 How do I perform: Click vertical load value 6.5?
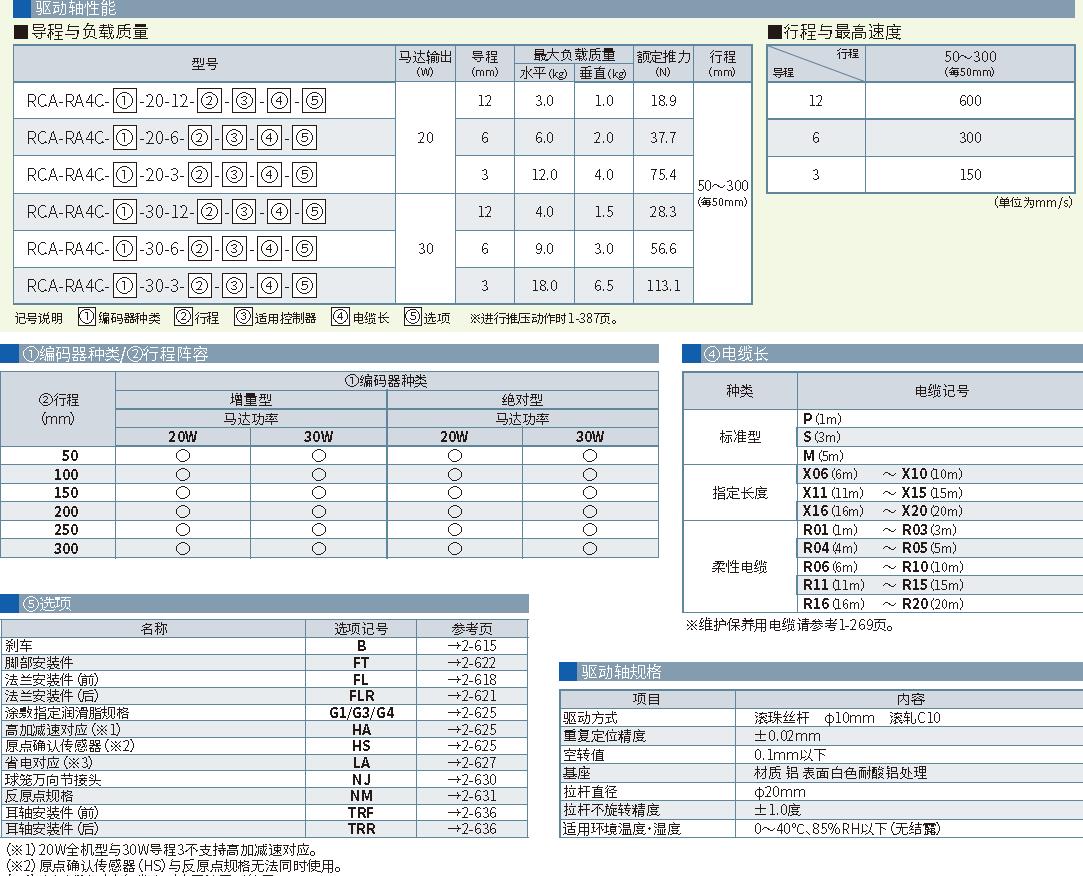(604, 285)
